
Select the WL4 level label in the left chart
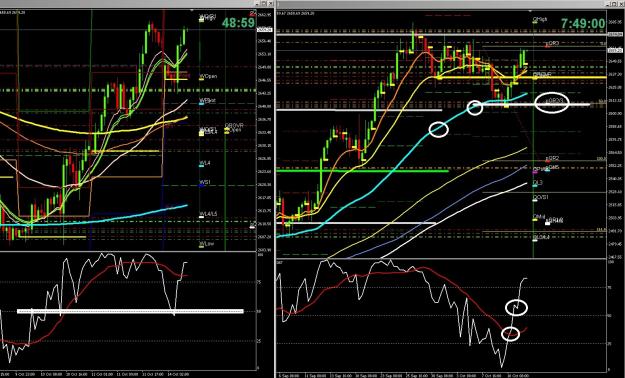205,163
